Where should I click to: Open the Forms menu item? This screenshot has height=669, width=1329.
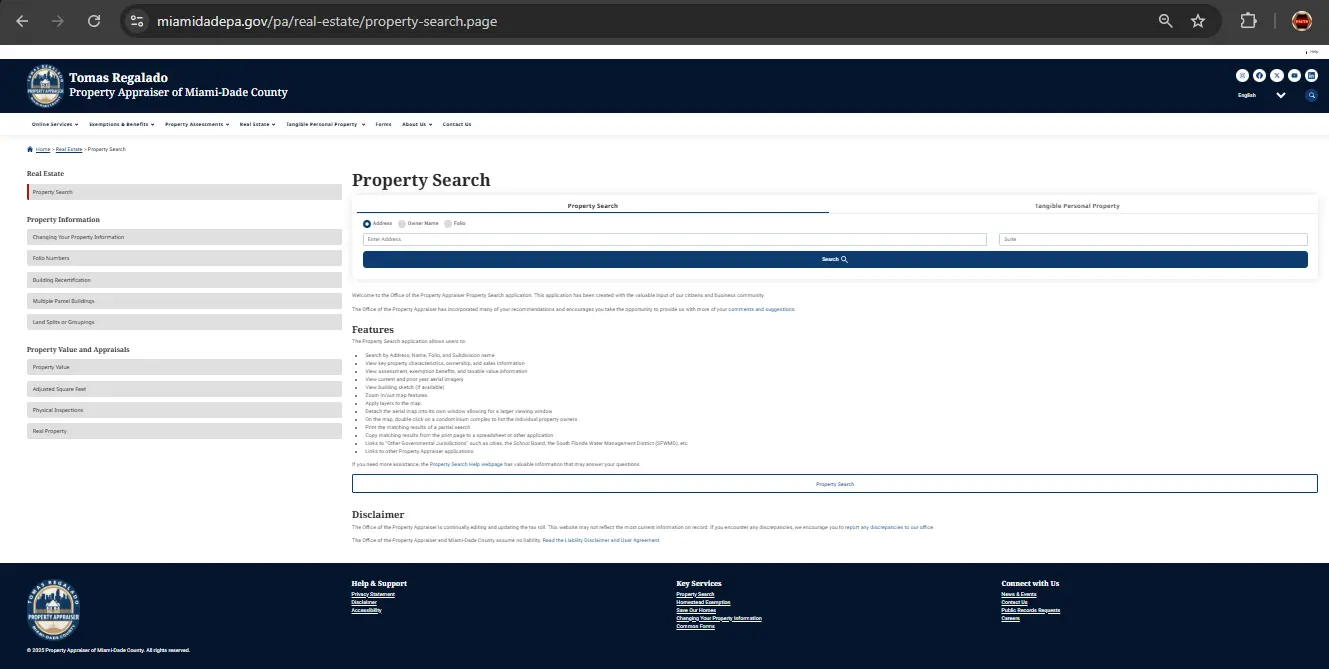(383, 125)
